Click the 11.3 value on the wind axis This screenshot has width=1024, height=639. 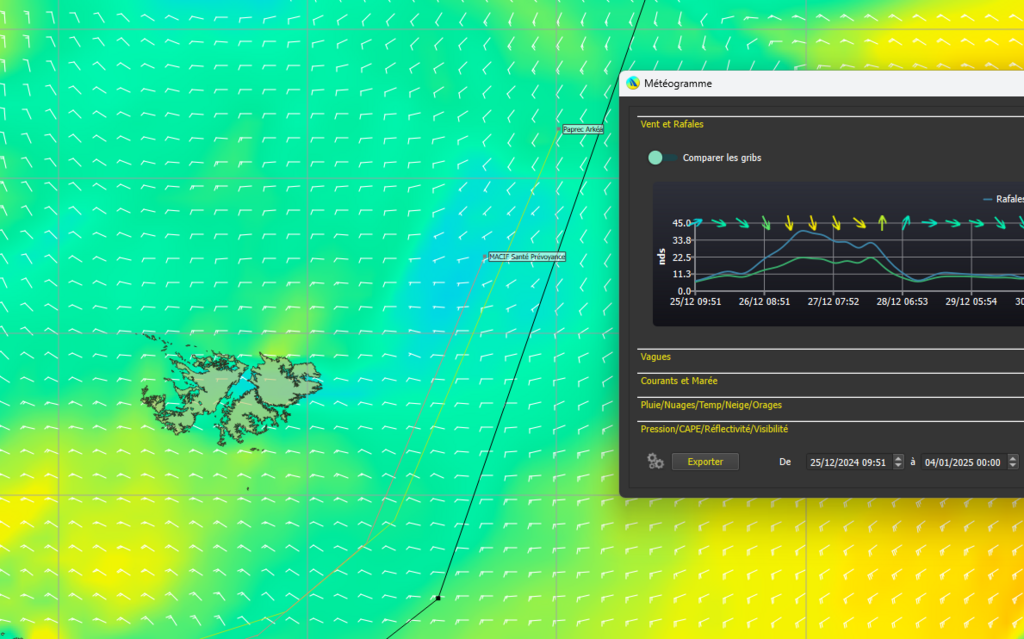(x=681, y=274)
